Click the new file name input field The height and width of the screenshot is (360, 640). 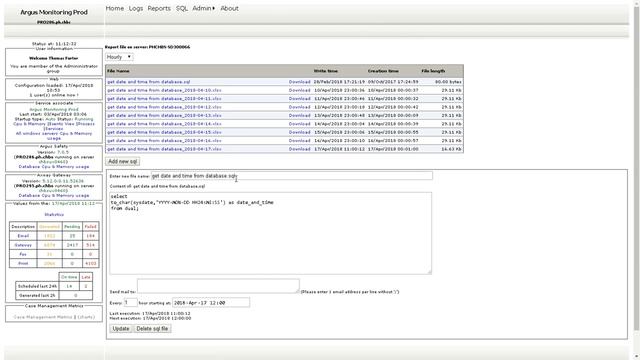pos(291,176)
